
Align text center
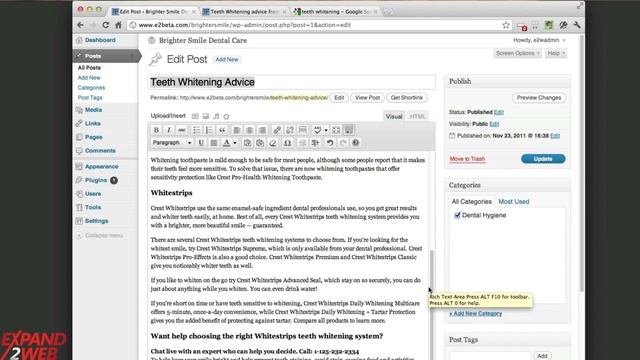pos(249,130)
